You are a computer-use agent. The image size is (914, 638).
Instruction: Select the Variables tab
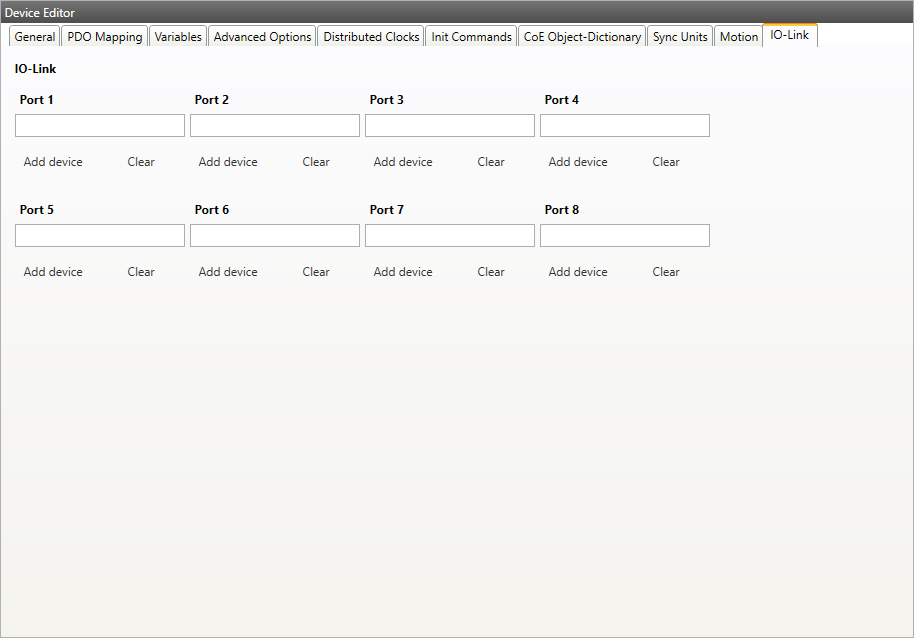coord(178,37)
